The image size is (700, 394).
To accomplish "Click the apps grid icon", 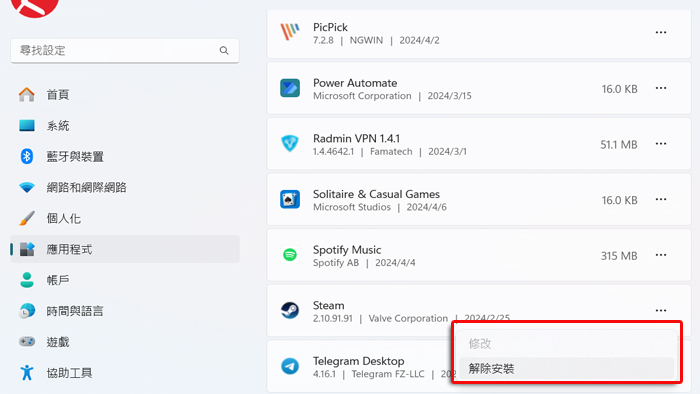I will click(x=27, y=249).
